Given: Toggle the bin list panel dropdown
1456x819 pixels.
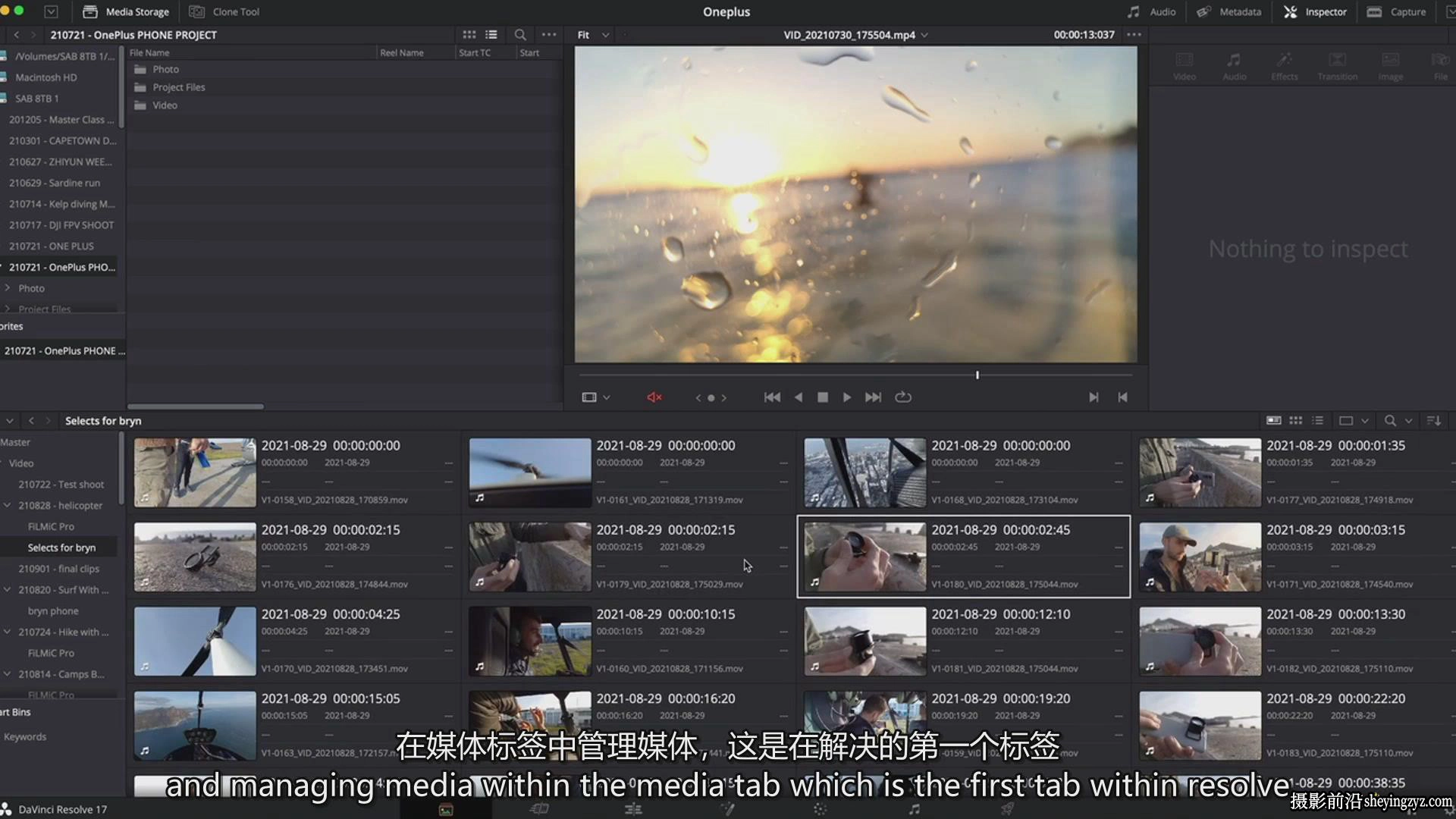Looking at the screenshot, I should 10,421.
